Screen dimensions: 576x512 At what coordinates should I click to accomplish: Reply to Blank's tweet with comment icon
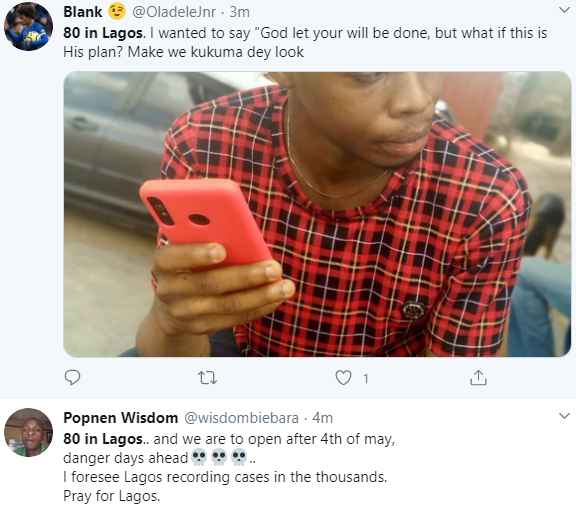click(72, 378)
